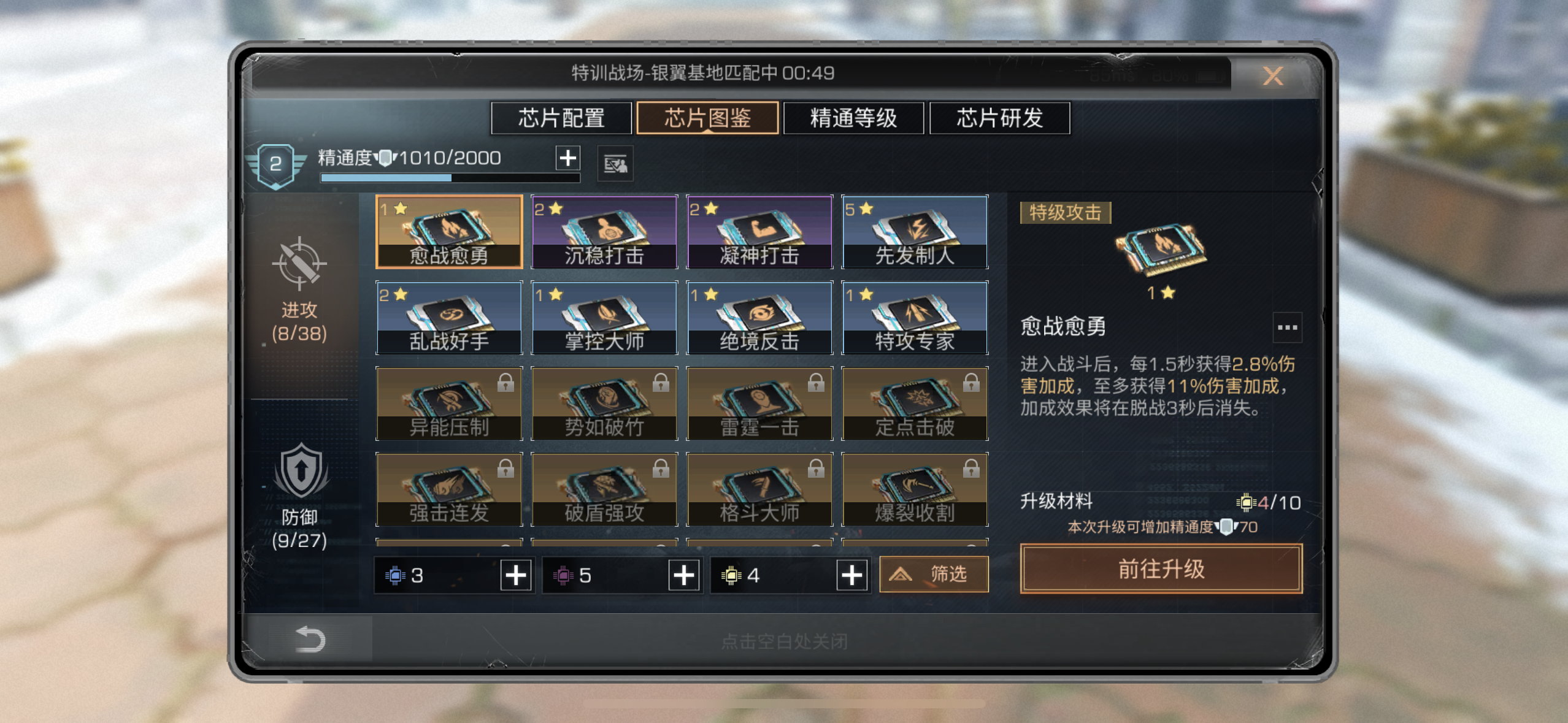Select the locked 雷霆一击 chip
Screen dimensions: 1568x723
(759, 404)
